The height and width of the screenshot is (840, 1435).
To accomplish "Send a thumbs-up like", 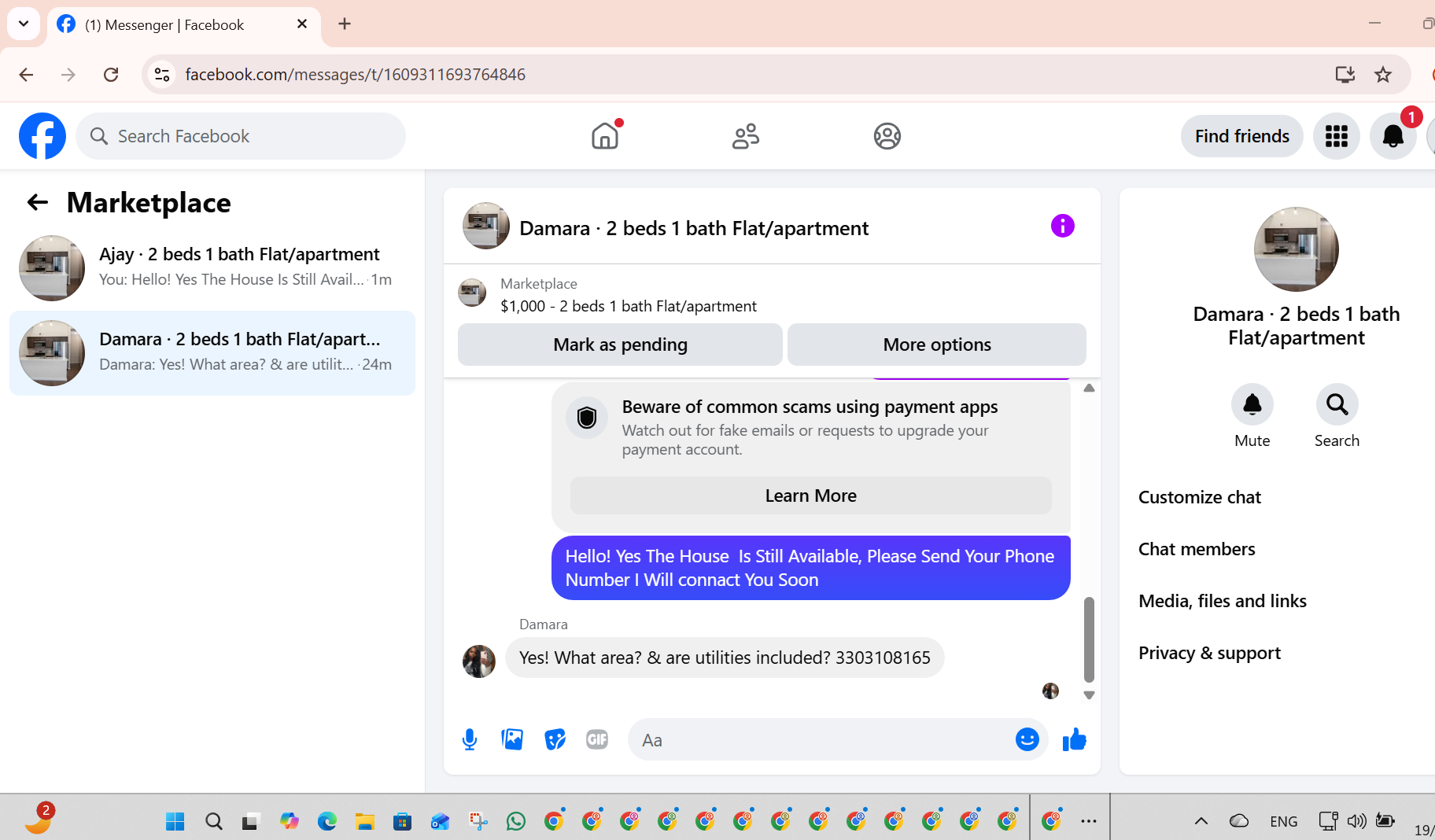I will [x=1074, y=739].
